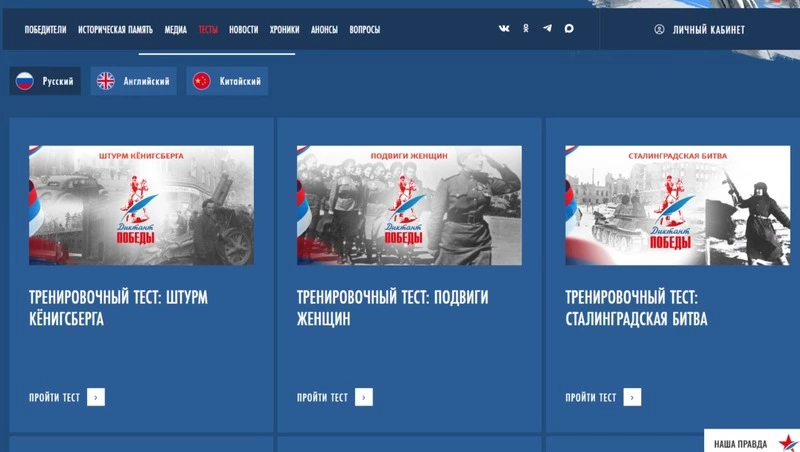Open the Хроники menu item

(284, 30)
